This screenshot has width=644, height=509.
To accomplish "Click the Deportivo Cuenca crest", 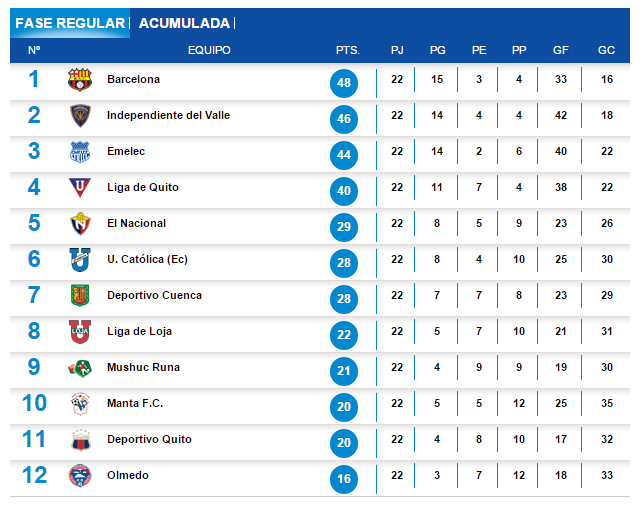I will tap(80, 295).
